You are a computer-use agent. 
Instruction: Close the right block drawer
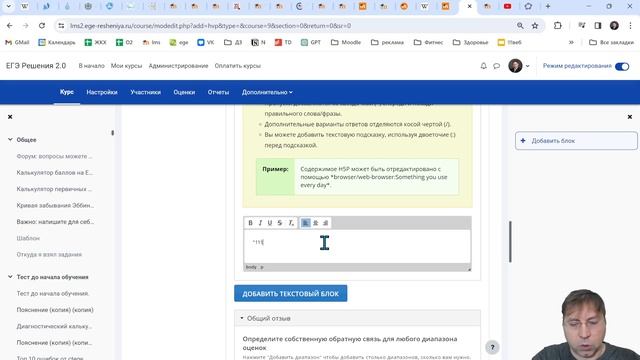630,117
